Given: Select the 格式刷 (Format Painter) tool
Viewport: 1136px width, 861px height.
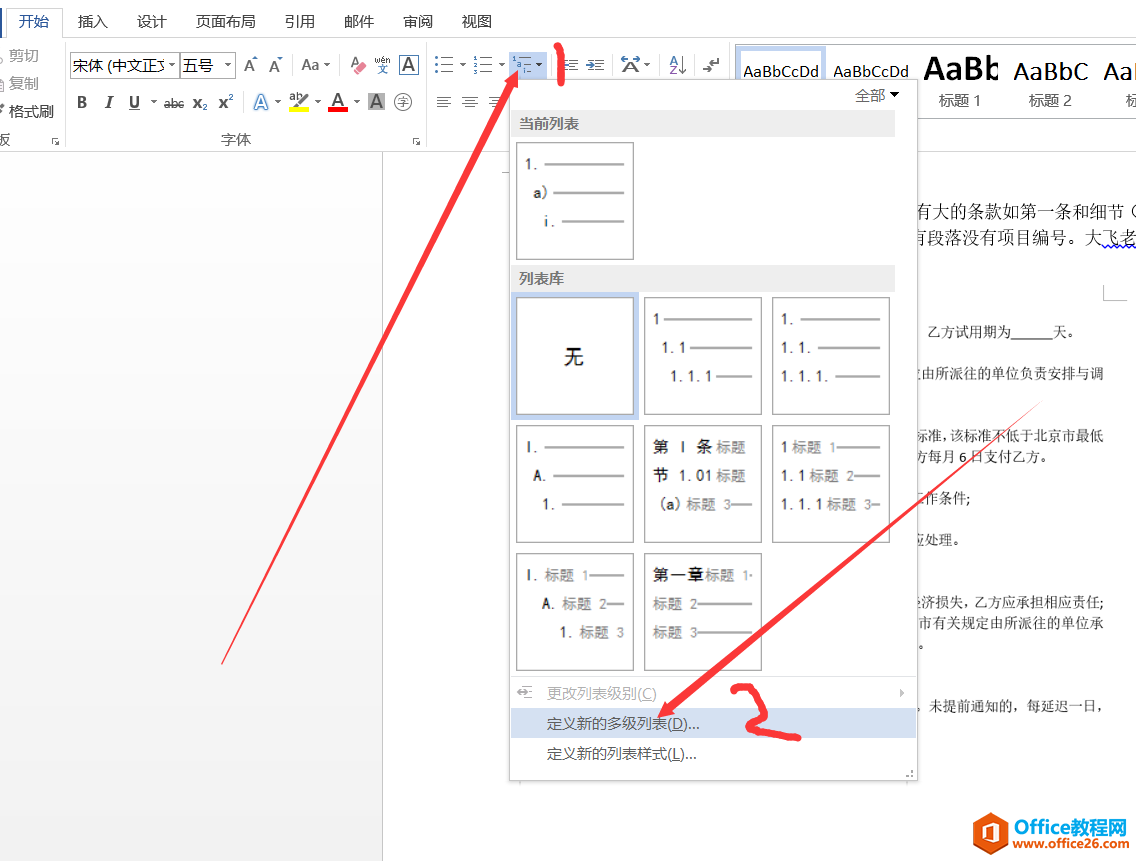Looking at the screenshot, I should (32, 110).
